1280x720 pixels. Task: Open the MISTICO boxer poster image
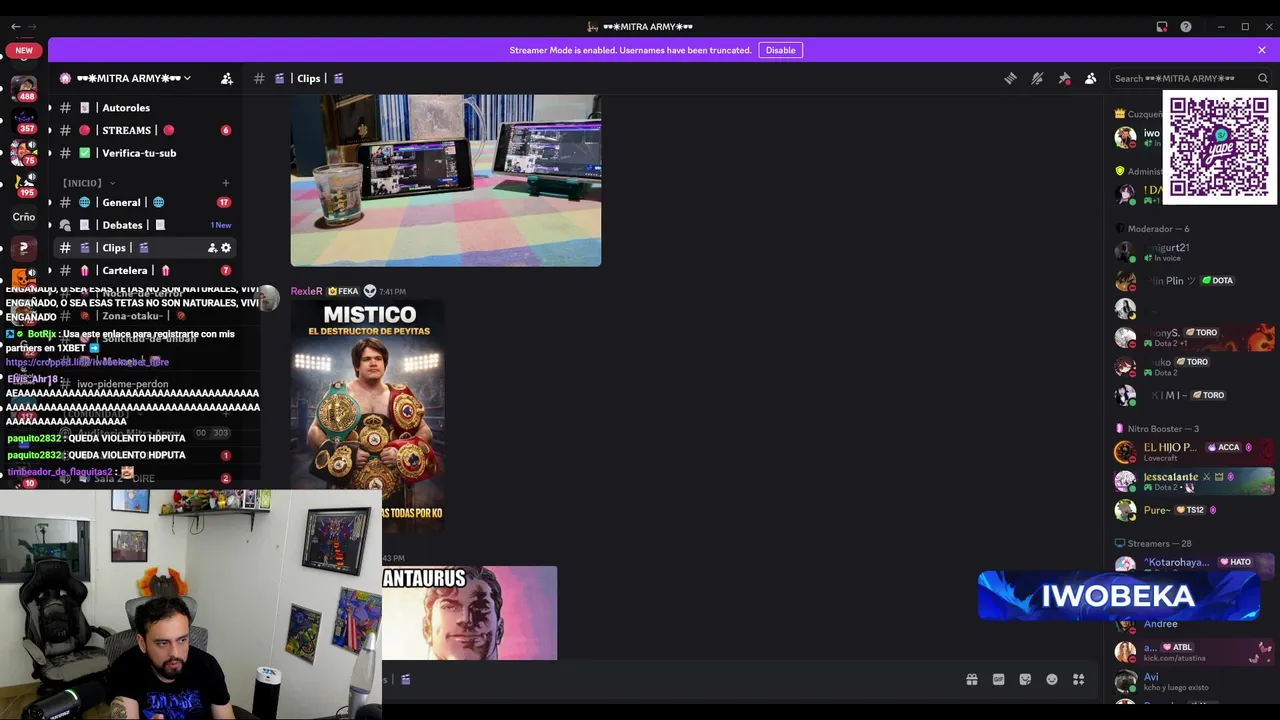coord(368,415)
